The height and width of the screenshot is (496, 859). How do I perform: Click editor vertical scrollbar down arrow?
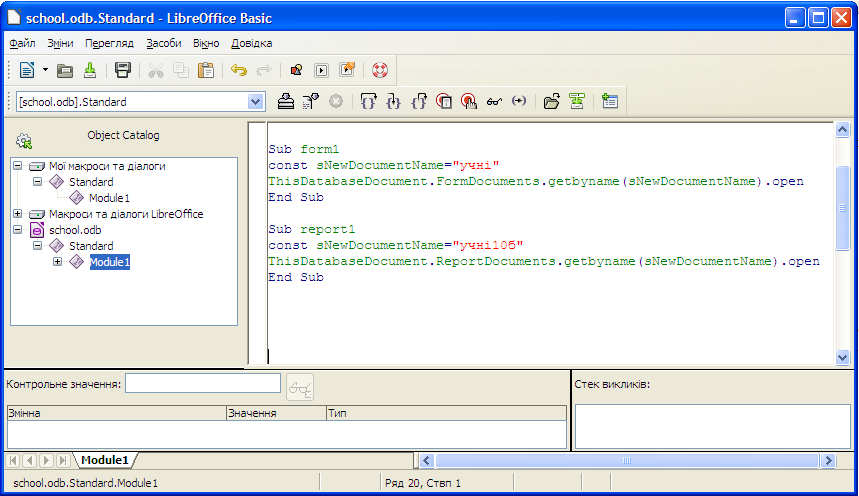tap(843, 357)
